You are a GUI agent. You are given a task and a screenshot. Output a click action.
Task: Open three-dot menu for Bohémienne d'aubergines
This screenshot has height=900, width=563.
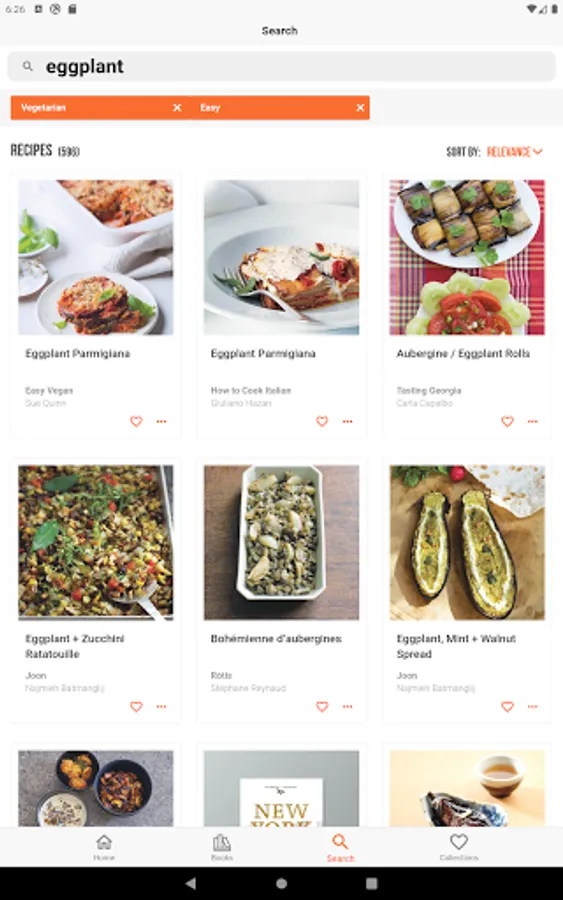(x=347, y=707)
